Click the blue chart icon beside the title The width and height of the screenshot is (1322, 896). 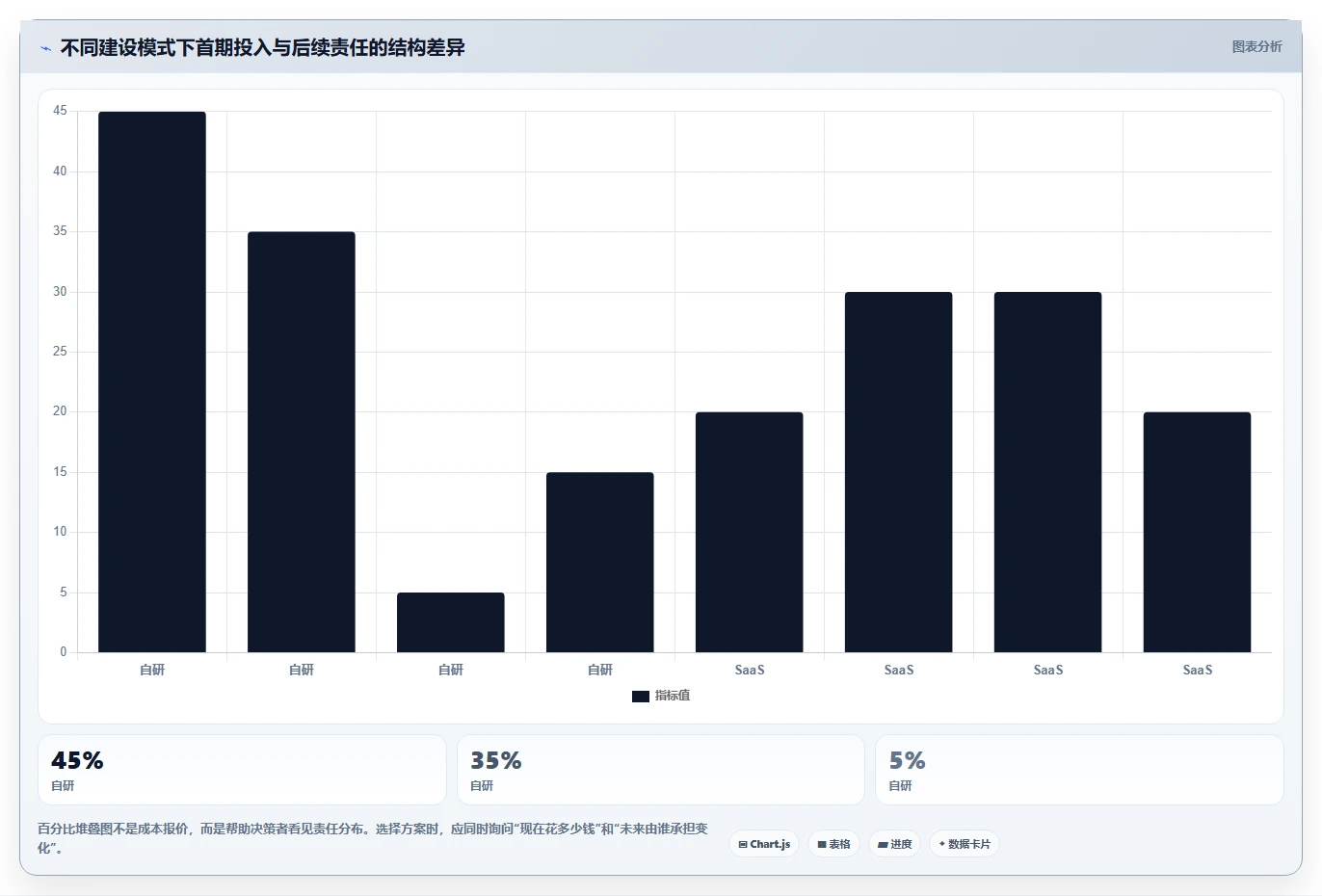coord(45,48)
